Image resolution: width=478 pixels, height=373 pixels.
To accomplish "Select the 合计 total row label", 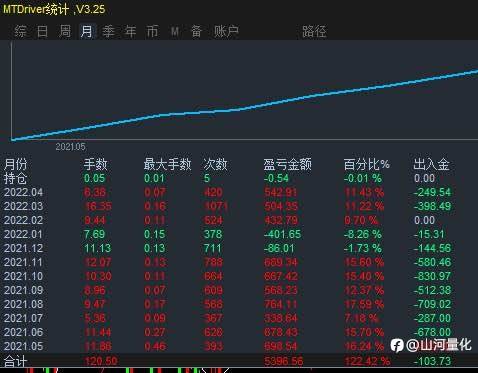I will point(15,361).
